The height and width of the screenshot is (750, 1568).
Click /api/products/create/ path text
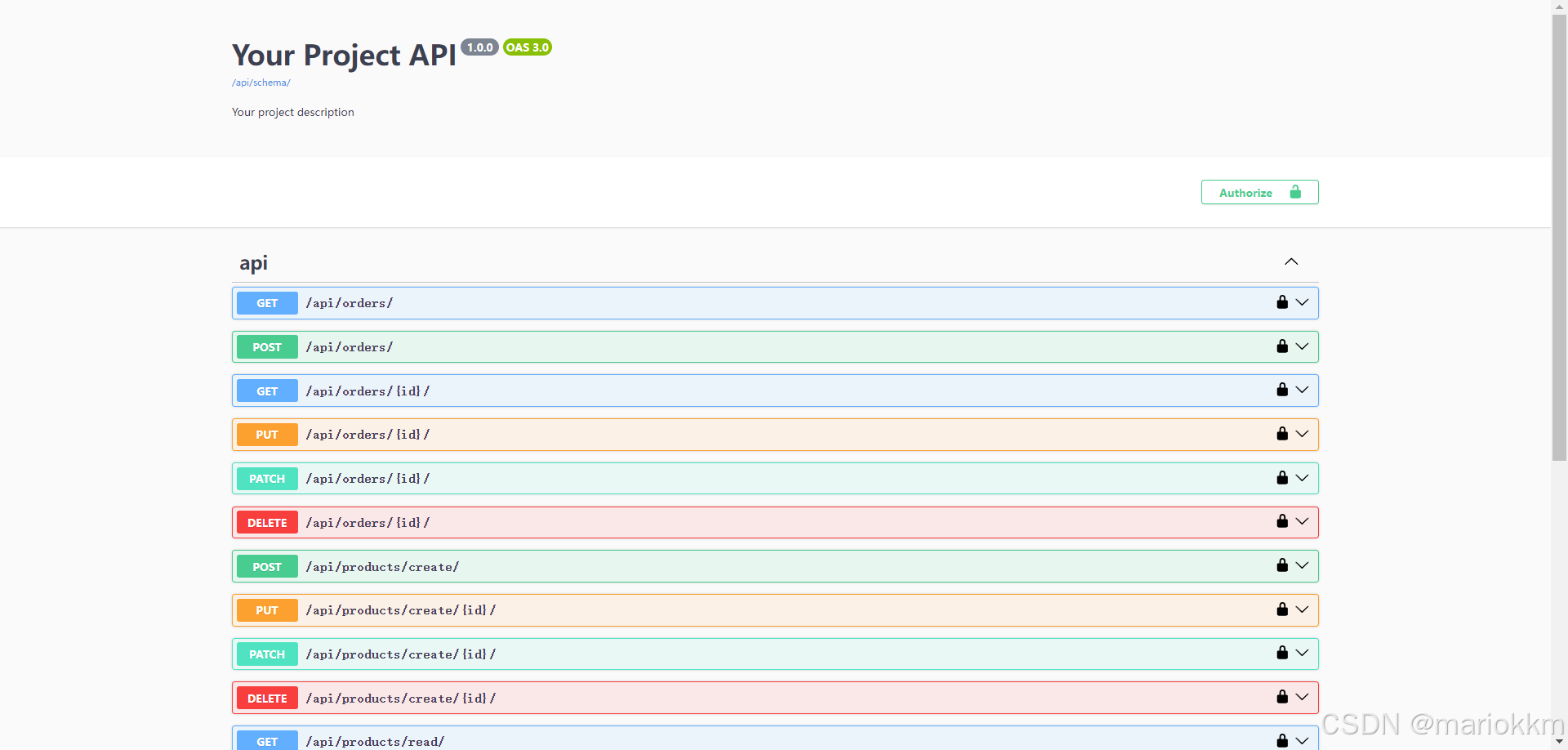pos(382,567)
